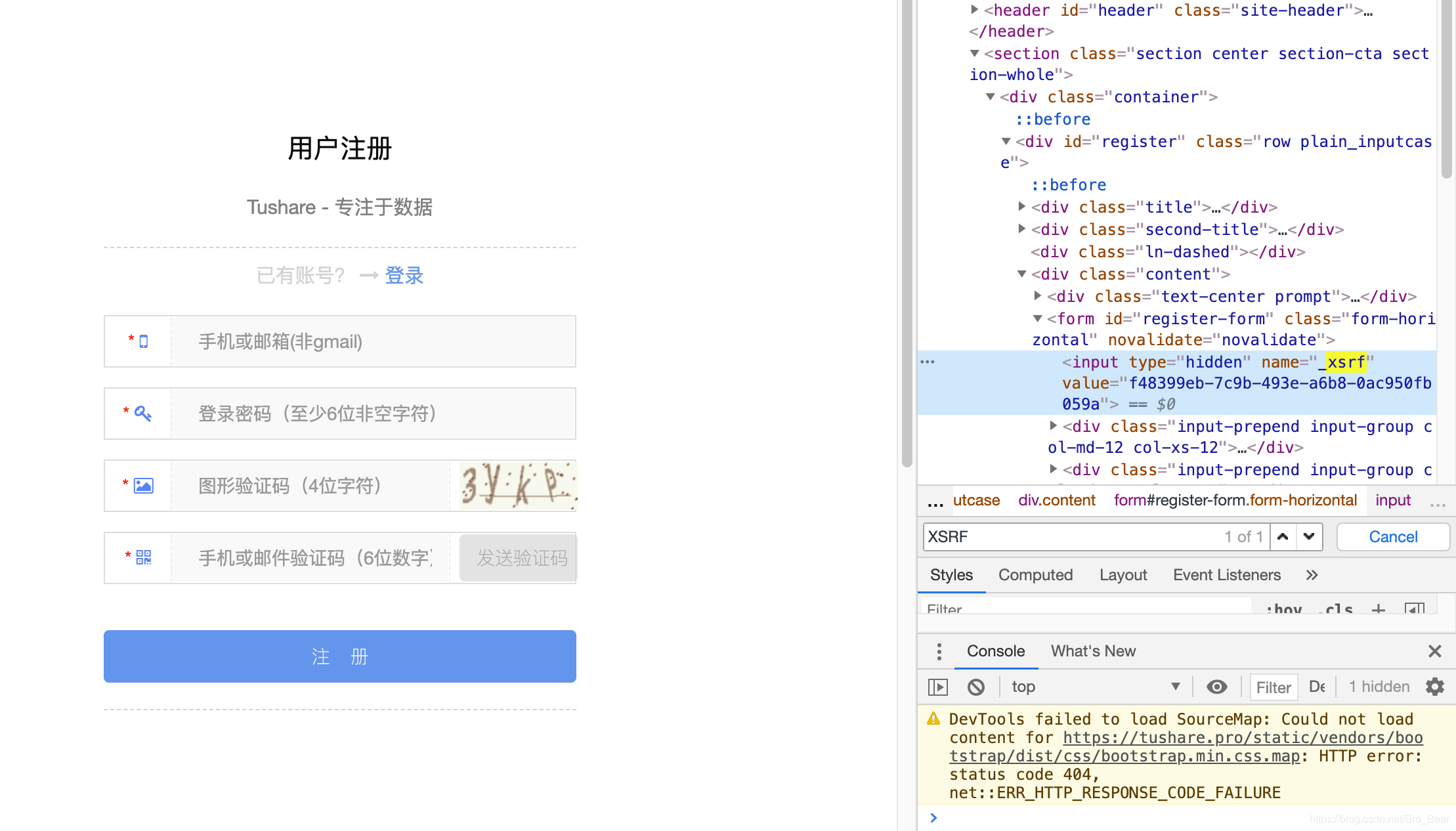Open the drawer three-dot menu
Image resolution: width=1456 pixels, height=831 pixels.
pos(939,651)
